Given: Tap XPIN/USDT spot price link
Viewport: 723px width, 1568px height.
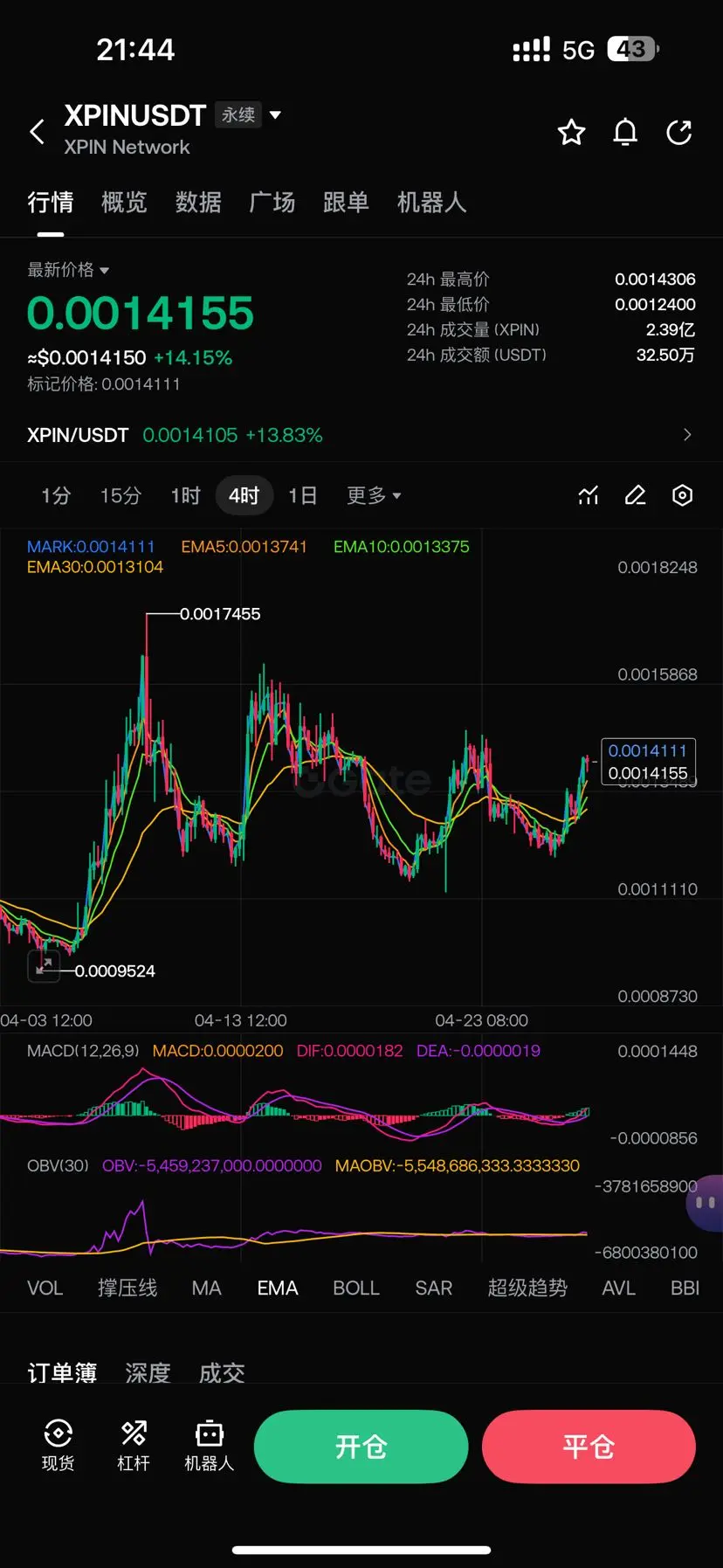Looking at the screenshot, I should [x=175, y=435].
